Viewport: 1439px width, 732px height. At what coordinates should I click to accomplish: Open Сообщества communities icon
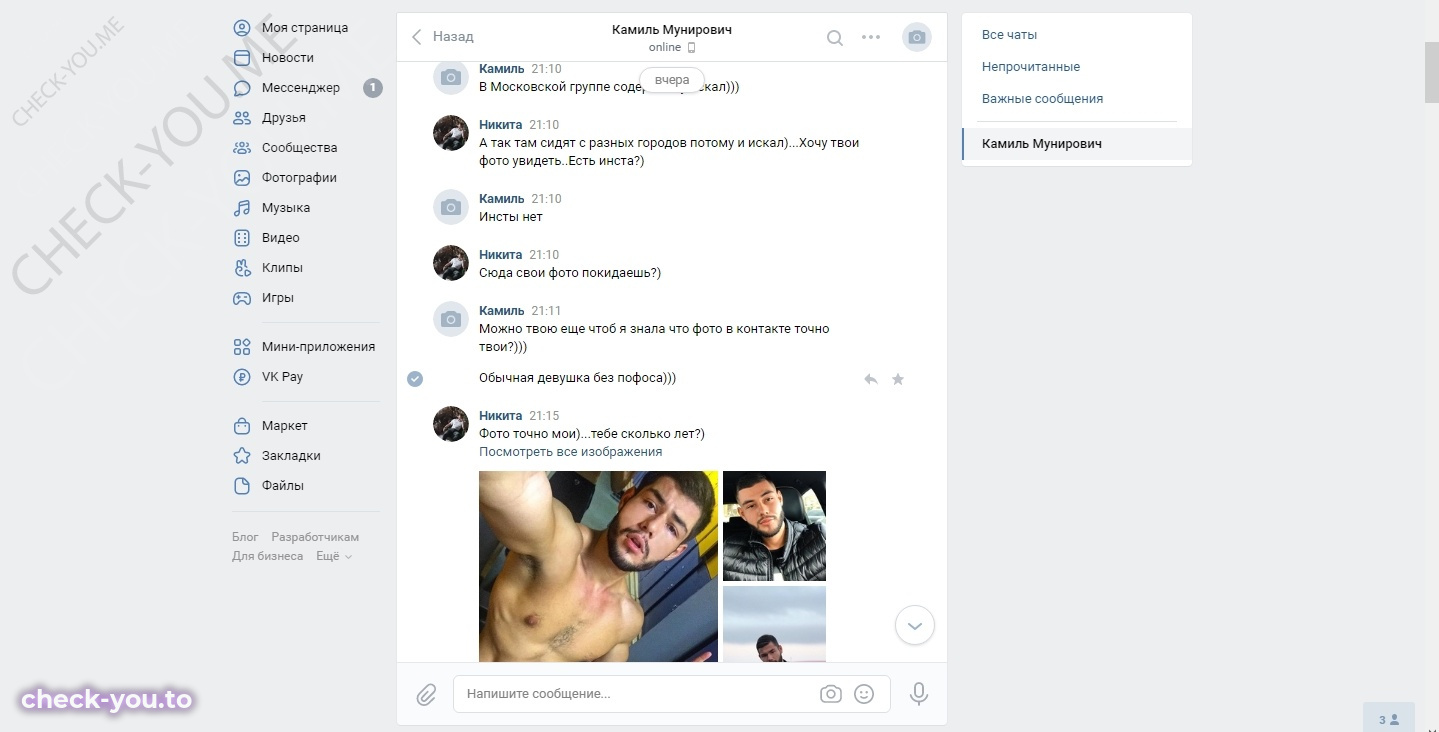click(x=242, y=148)
